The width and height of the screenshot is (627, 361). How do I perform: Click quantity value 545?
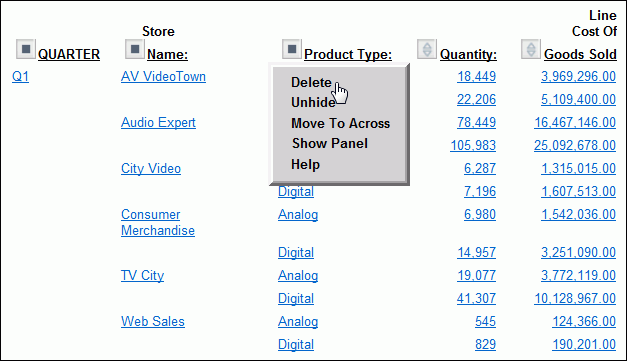[485, 321]
